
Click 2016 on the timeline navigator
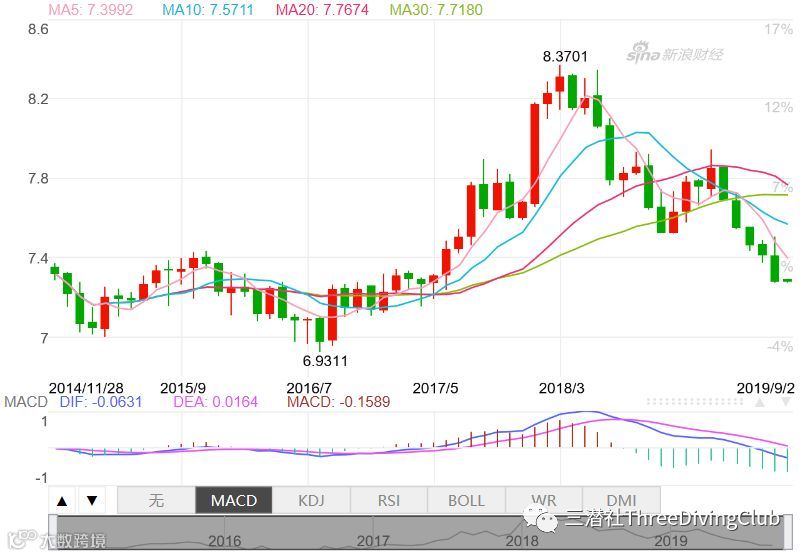225,541
